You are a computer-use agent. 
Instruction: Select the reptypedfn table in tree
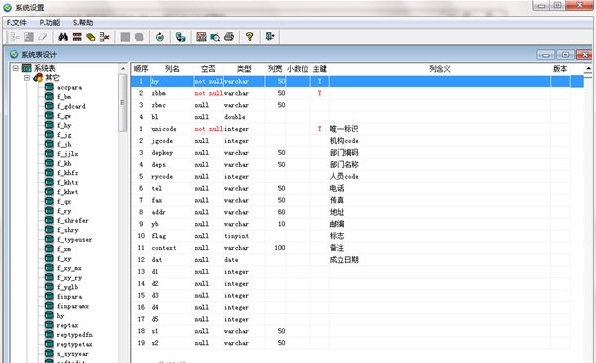click(x=74, y=335)
